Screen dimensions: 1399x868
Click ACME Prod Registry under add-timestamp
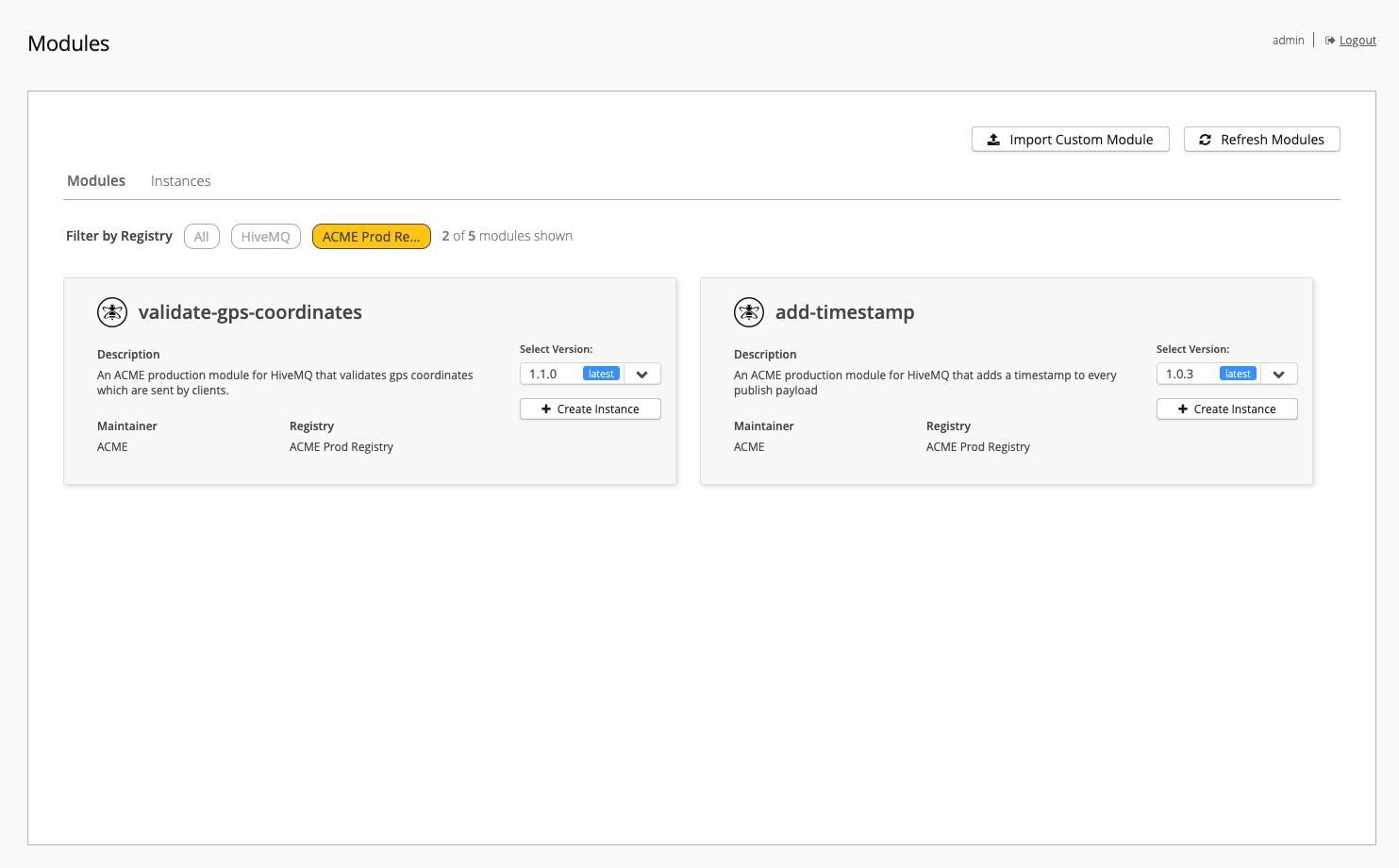(x=978, y=447)
